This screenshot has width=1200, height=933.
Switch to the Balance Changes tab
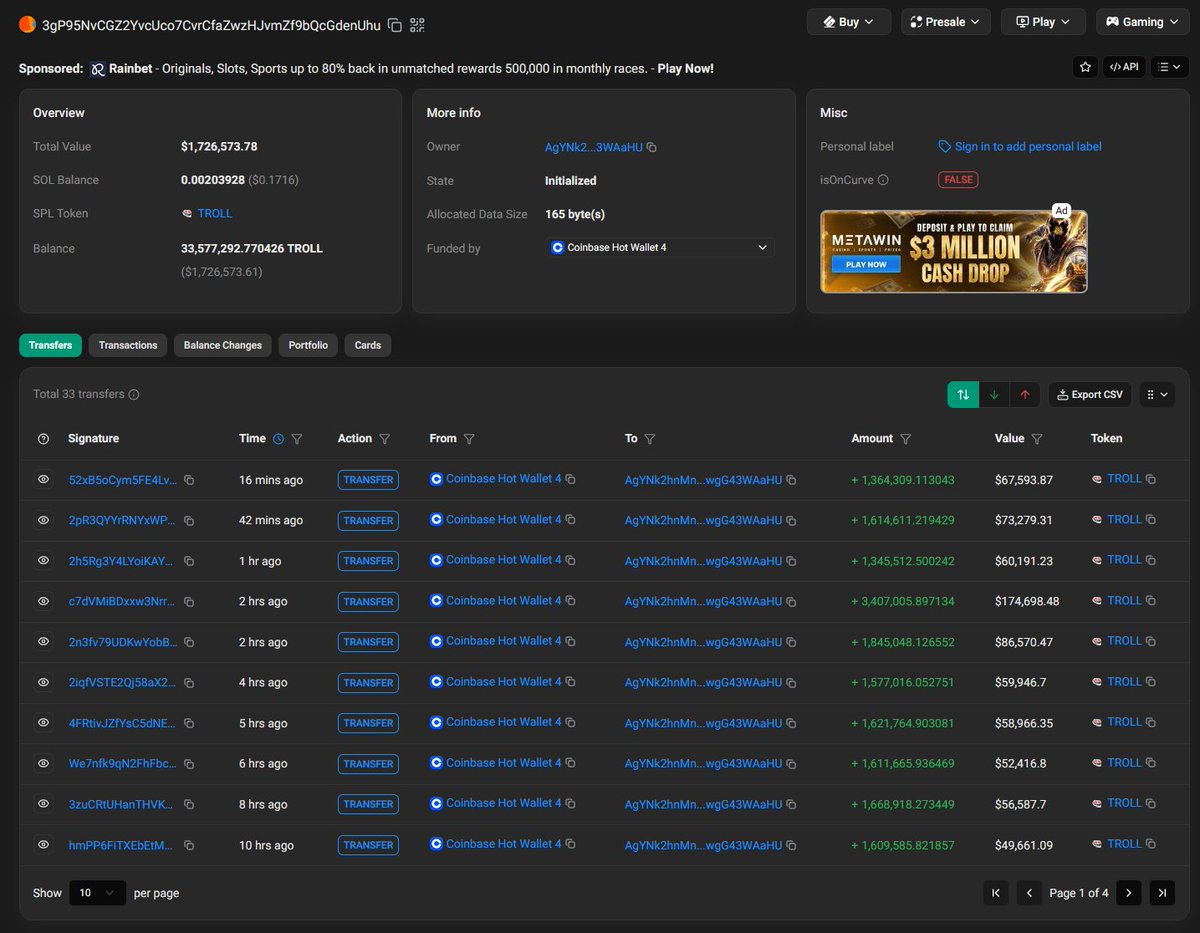click(223, 345)
